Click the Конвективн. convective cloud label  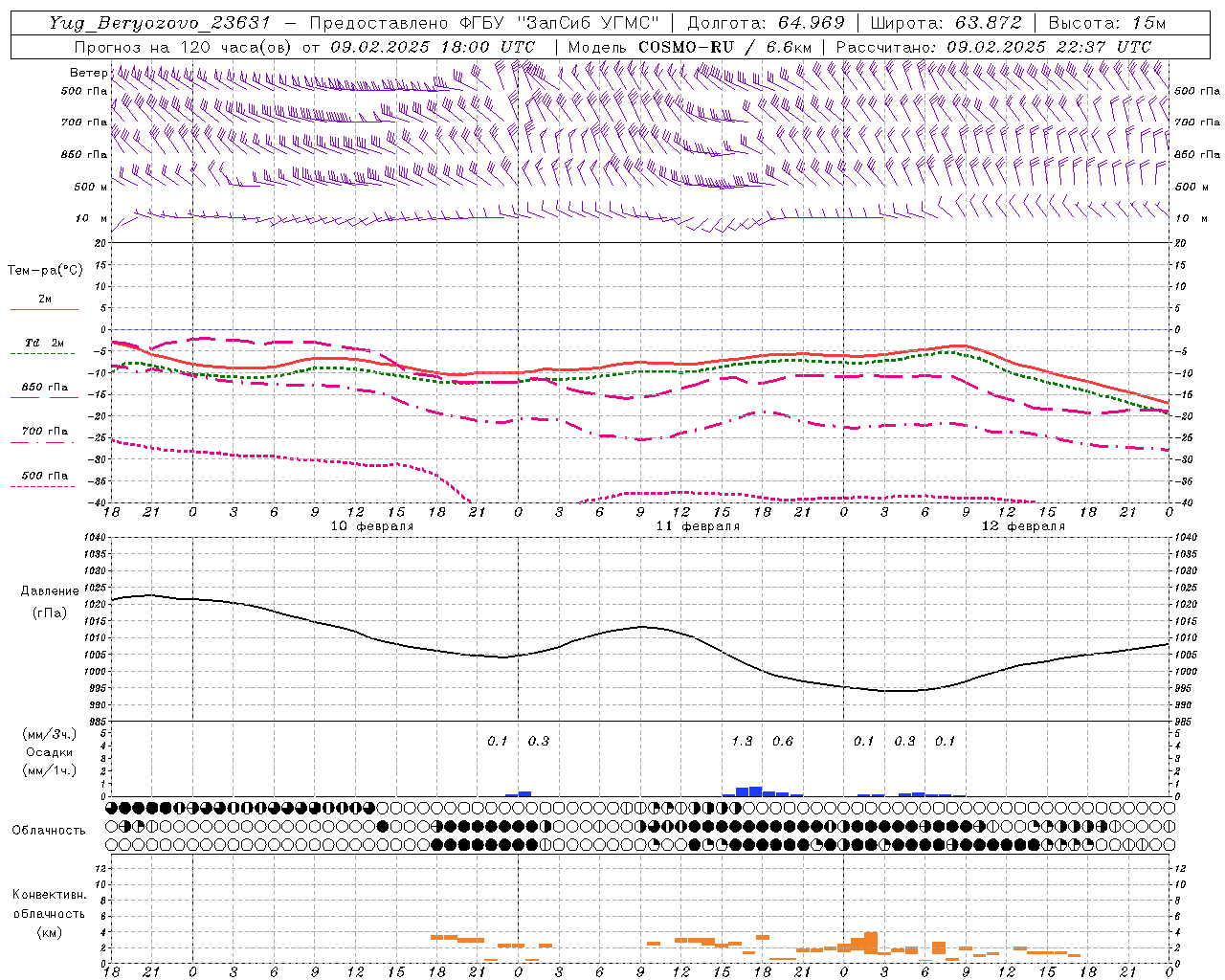[49, 895]
